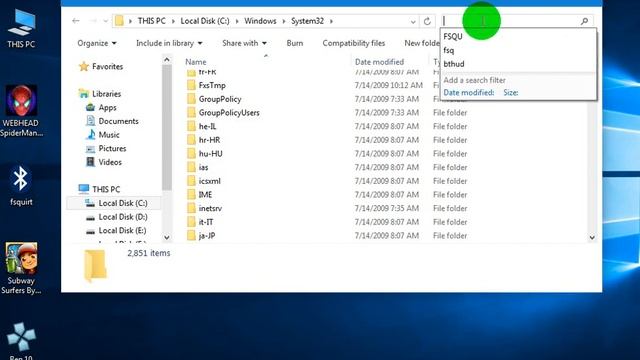The image size is (640, 360).
Task: Click the Pictures library icon
Action: (x=91, y=149)
